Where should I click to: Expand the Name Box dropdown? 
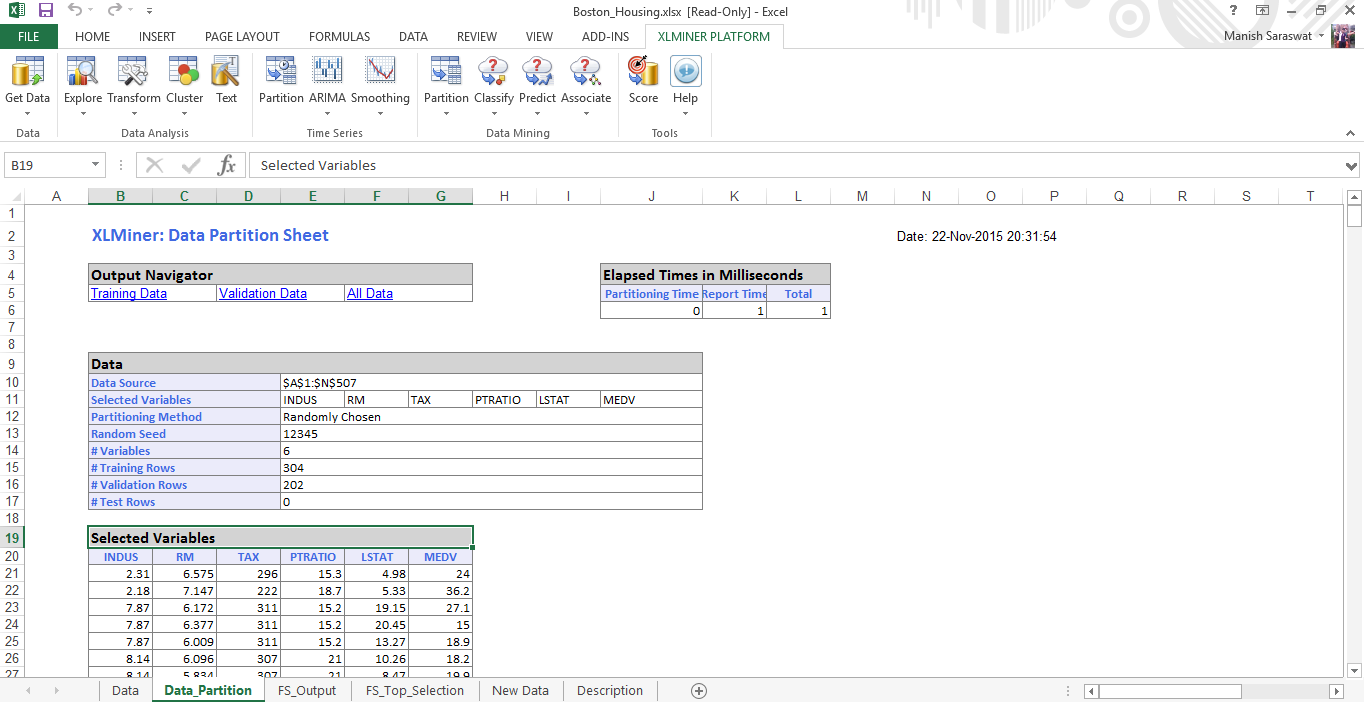pos(96,166)
